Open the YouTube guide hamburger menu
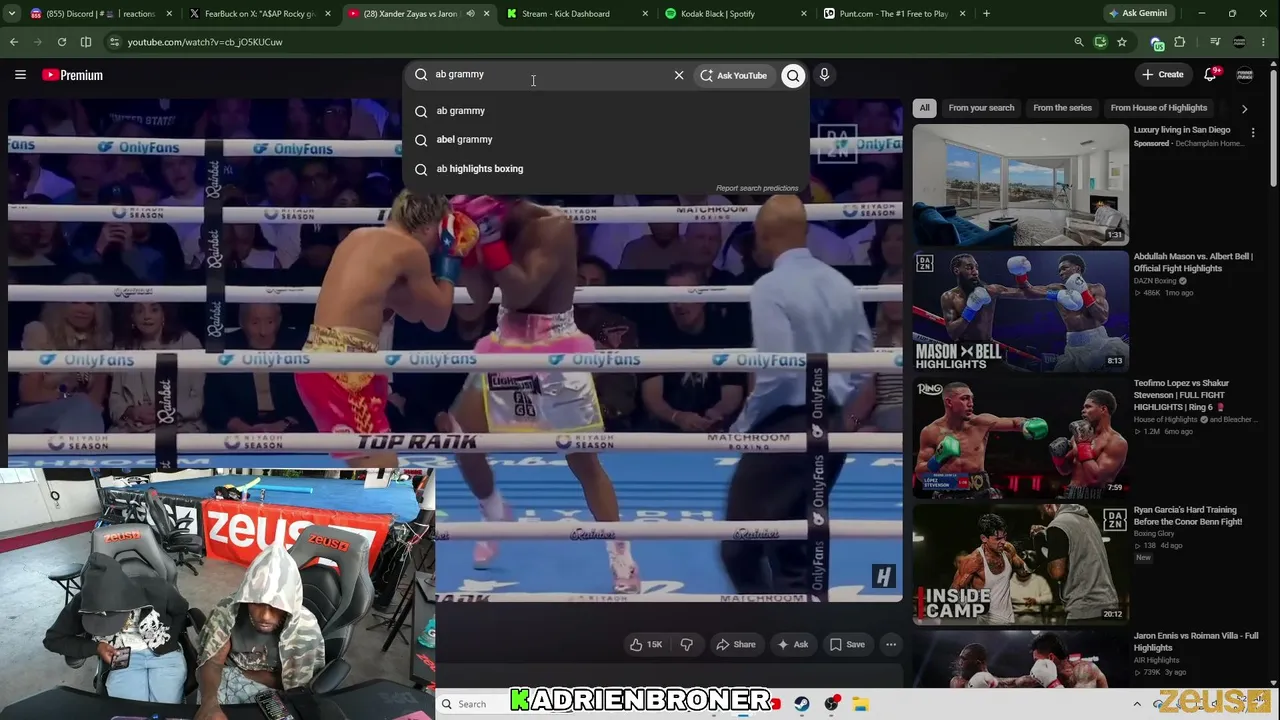Screen dimensions: 1280x720 click(20, 75)
